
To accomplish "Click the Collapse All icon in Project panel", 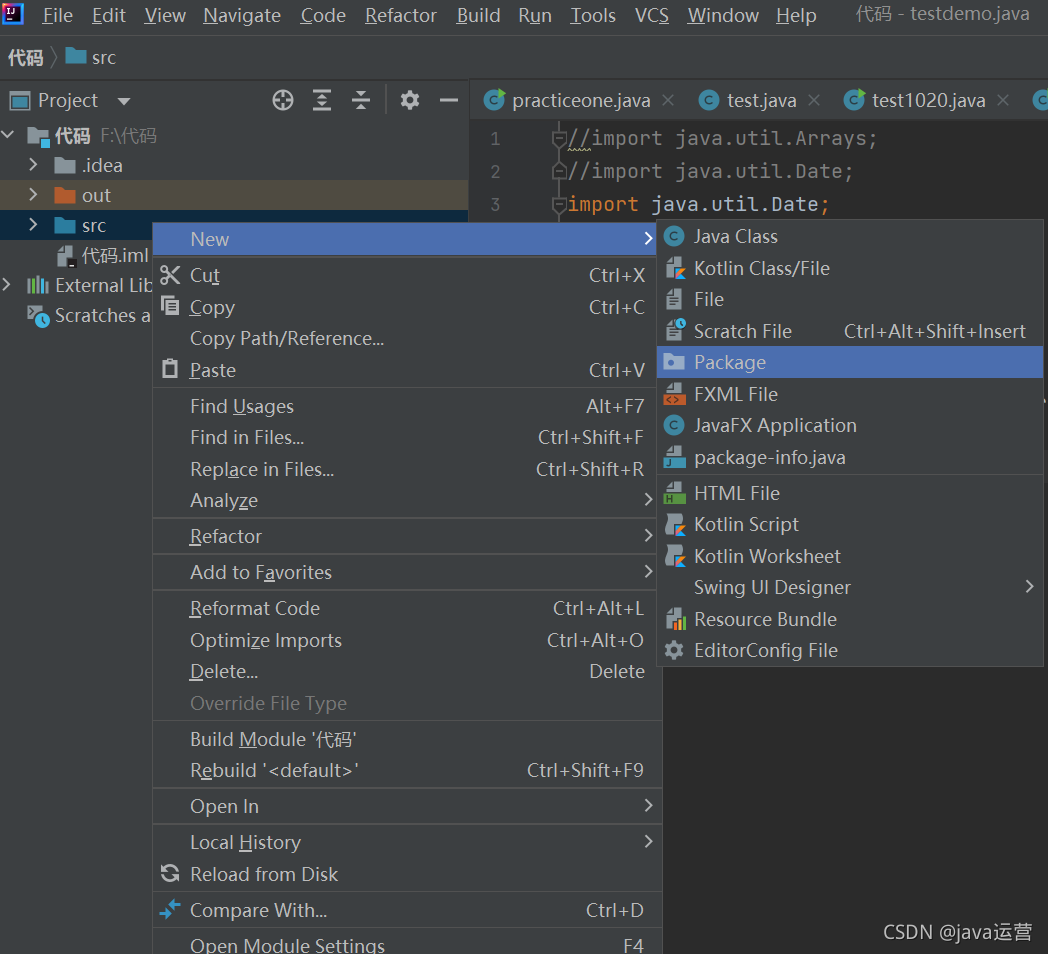I will [x=361, y=100].
